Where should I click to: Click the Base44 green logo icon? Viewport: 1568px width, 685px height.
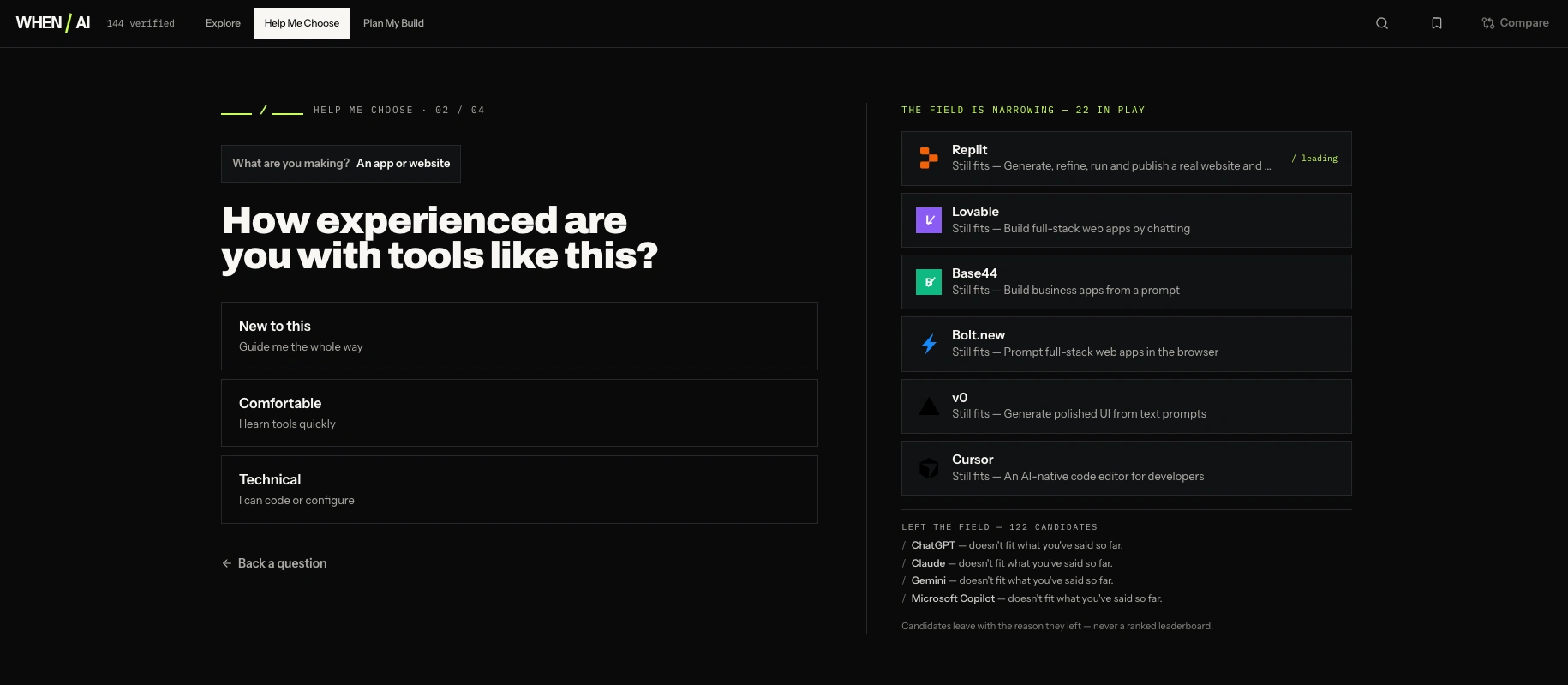click(929, 282)
